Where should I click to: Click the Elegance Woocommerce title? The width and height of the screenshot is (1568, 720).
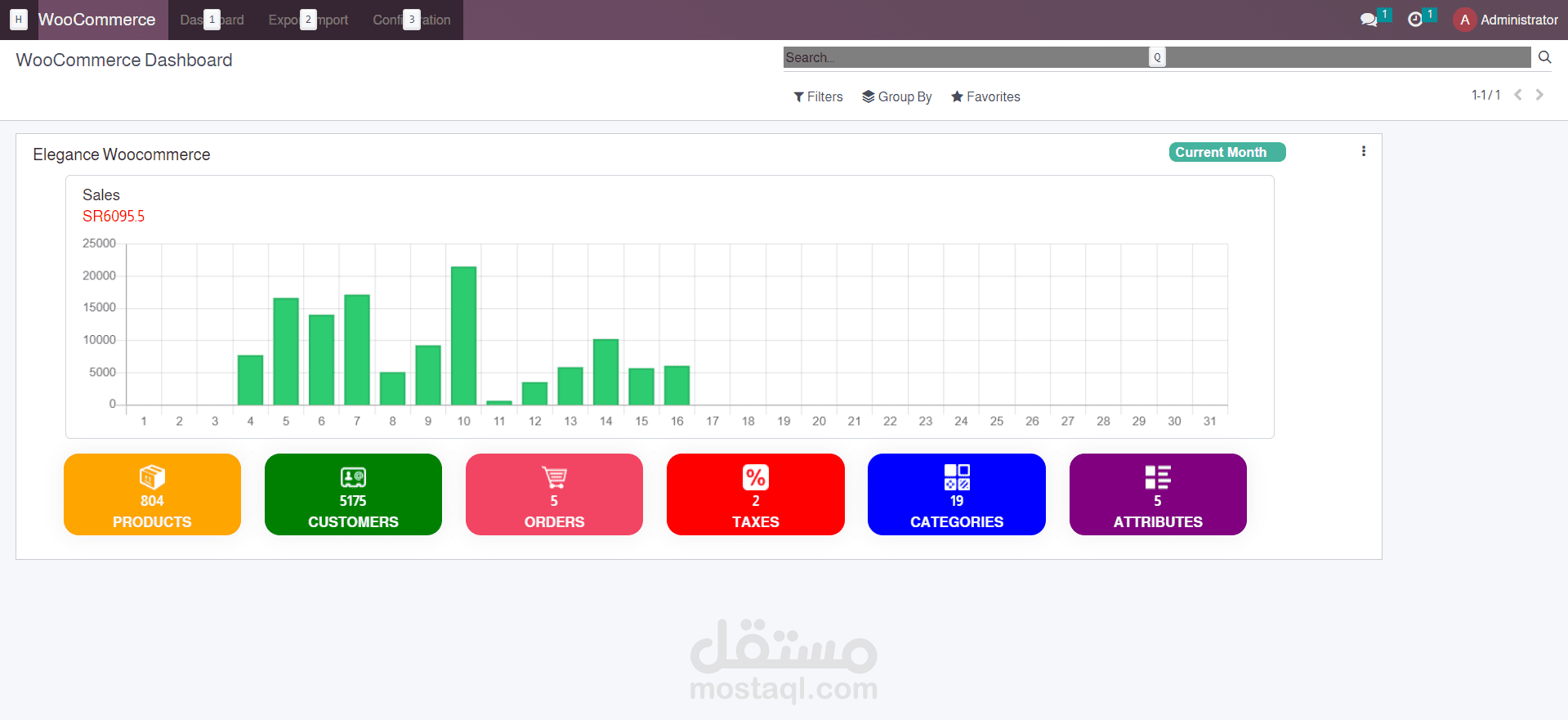[122, 154]
